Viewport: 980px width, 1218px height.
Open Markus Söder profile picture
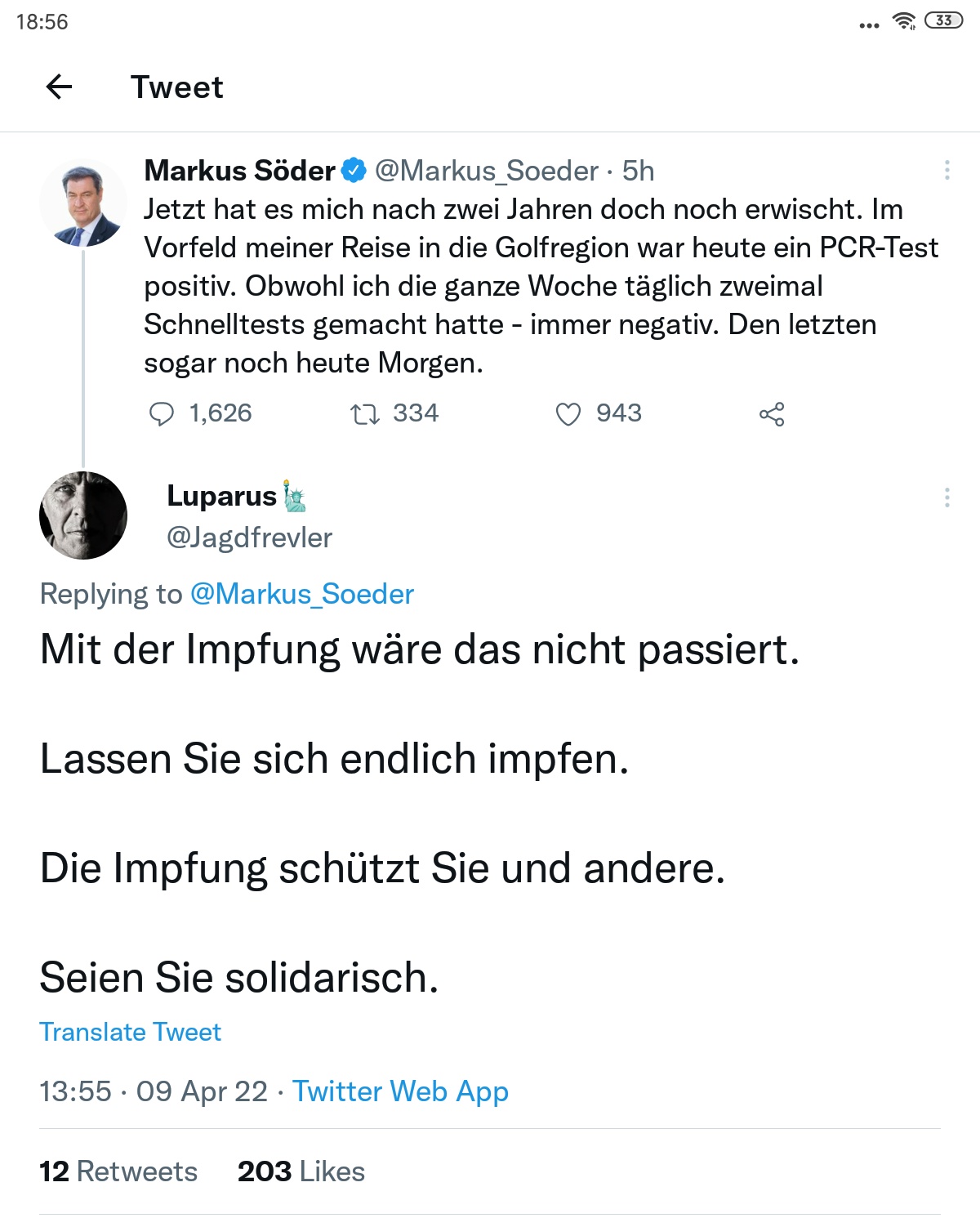82,203
